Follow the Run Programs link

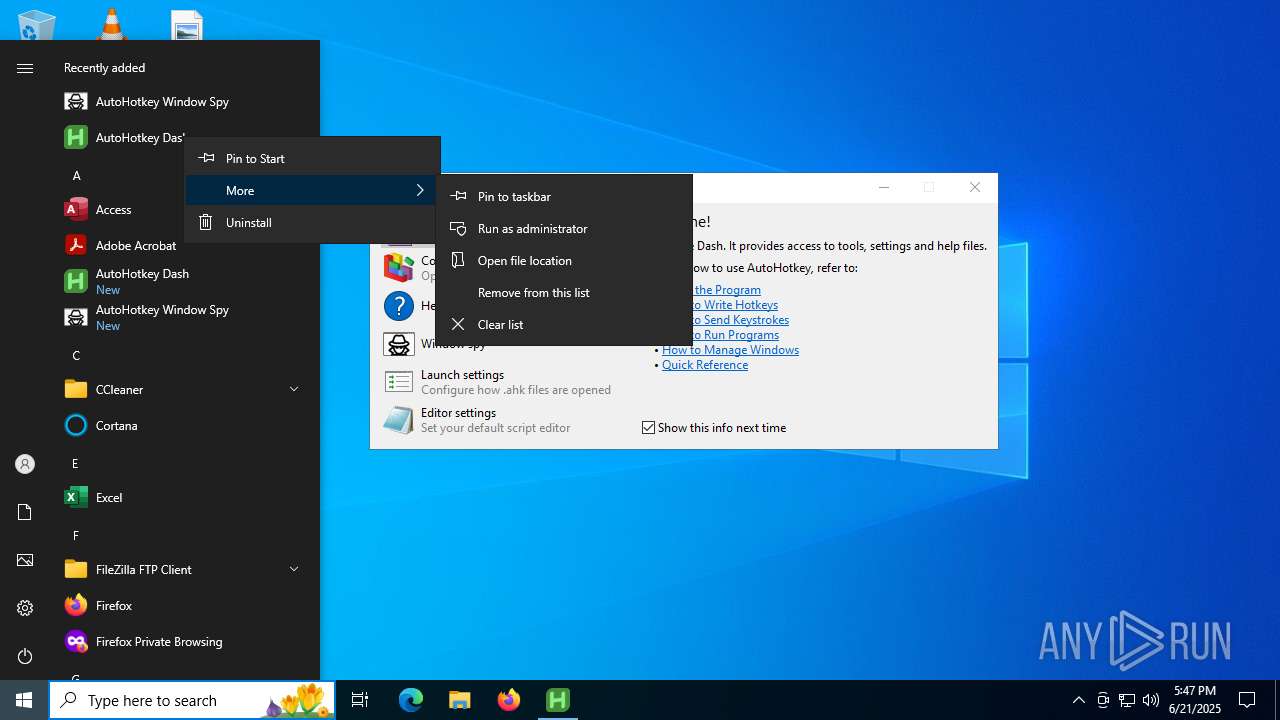tap(735, 335)
